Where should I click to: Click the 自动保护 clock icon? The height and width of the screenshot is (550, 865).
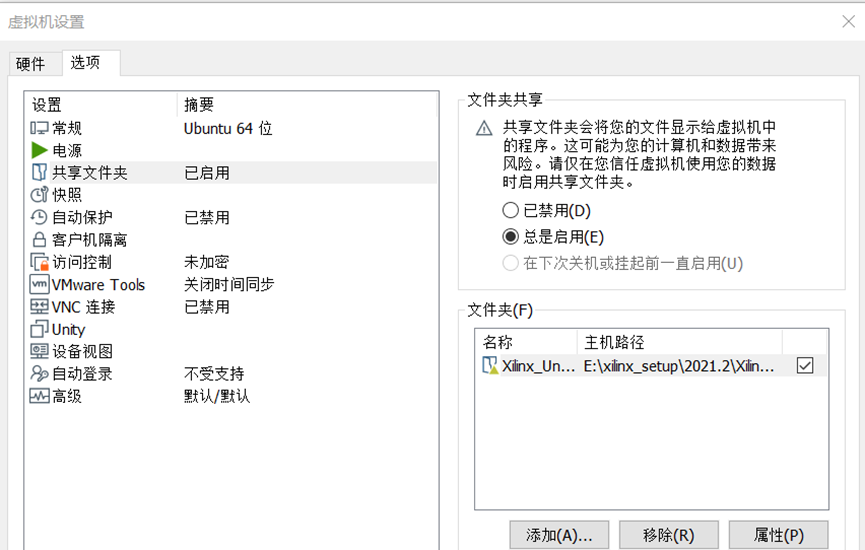tap(39, 217)
